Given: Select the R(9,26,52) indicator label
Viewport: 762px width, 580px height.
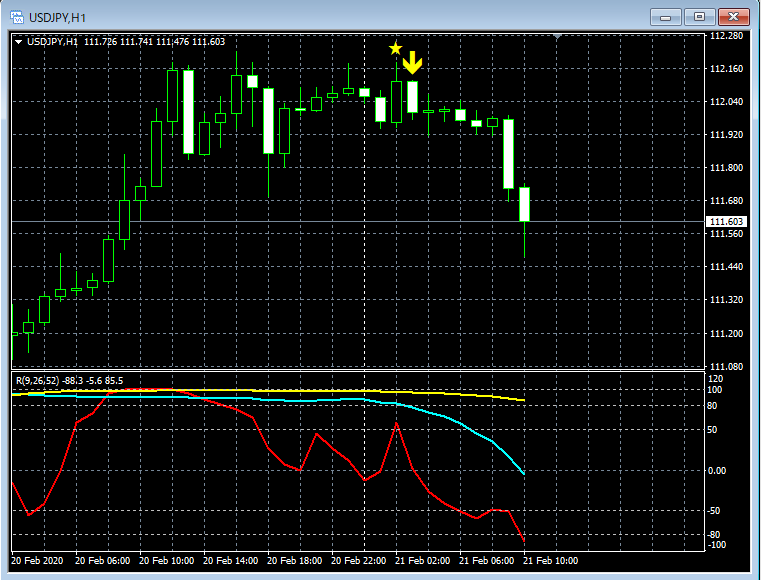Looking at the screenshot, I should coord(37,381).
